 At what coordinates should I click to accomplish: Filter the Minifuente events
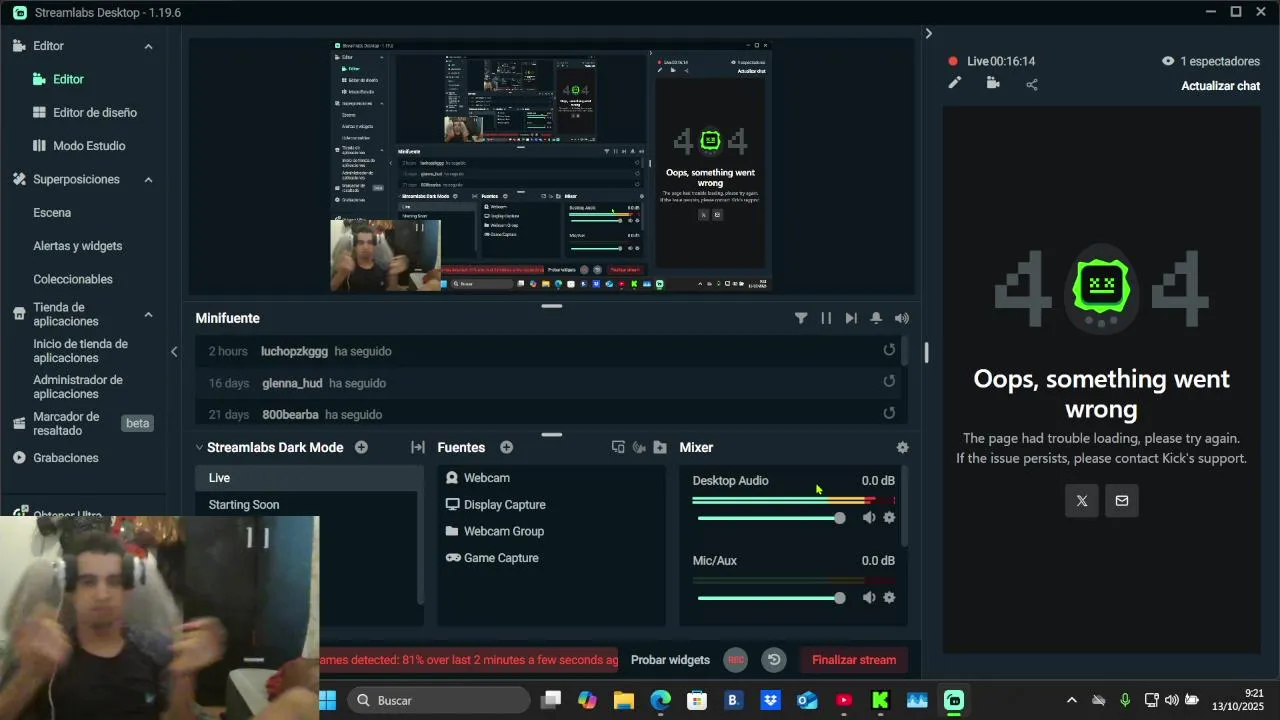click(801, 318)
